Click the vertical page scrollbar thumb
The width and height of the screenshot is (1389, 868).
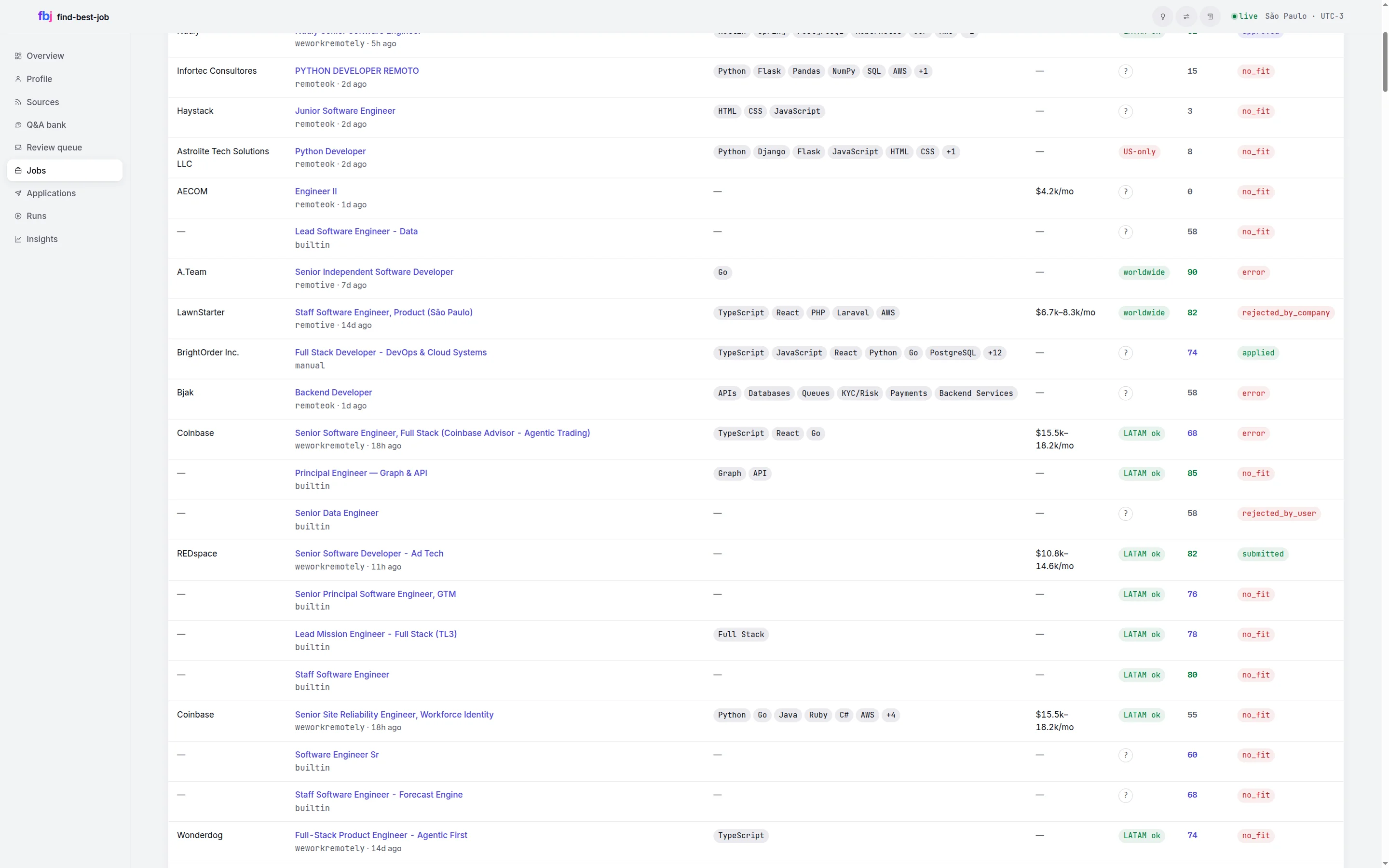[1384, 62]
